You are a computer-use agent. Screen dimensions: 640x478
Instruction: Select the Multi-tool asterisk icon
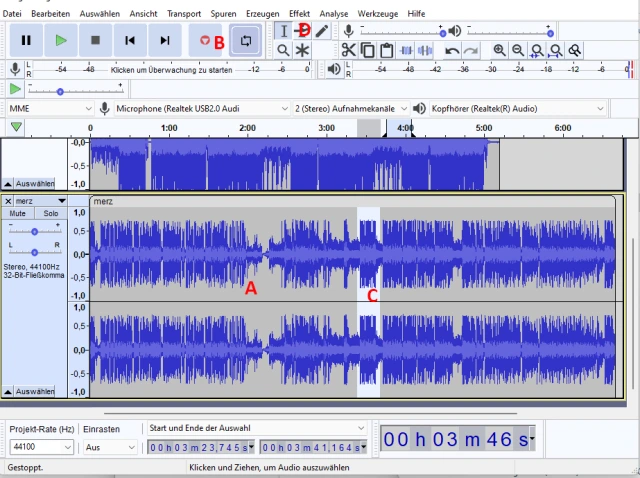point(302,50)
